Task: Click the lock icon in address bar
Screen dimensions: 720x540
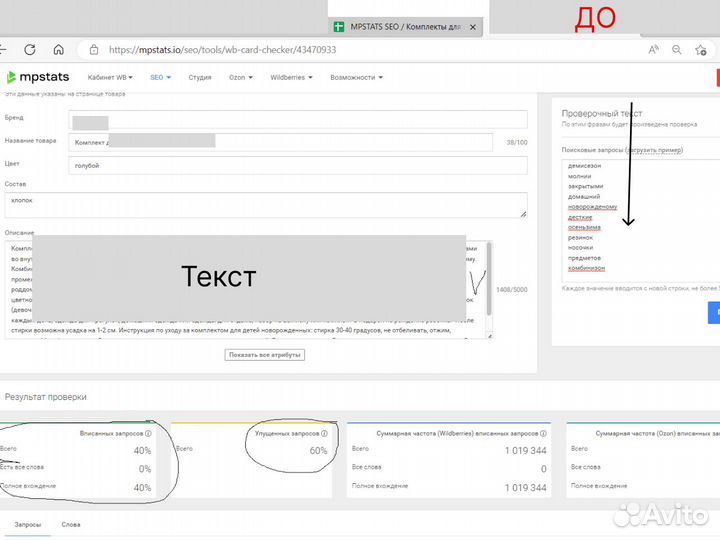Action: coord(94,50)
